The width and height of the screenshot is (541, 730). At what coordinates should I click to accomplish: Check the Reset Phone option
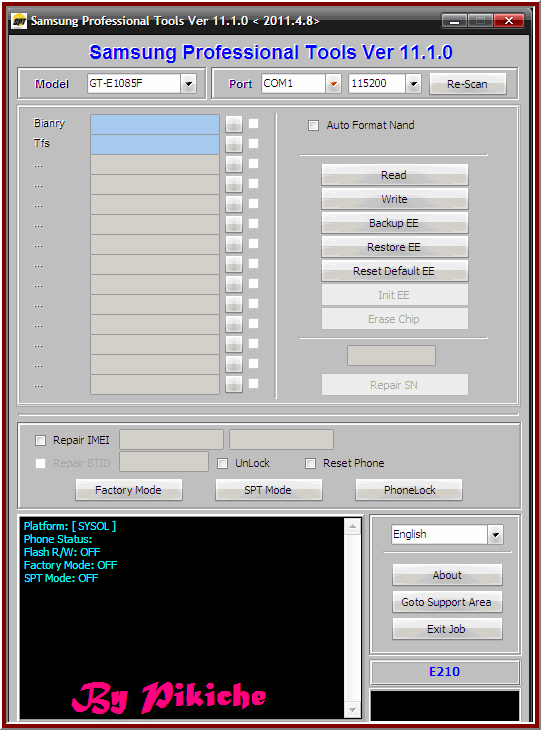(311, 463)
